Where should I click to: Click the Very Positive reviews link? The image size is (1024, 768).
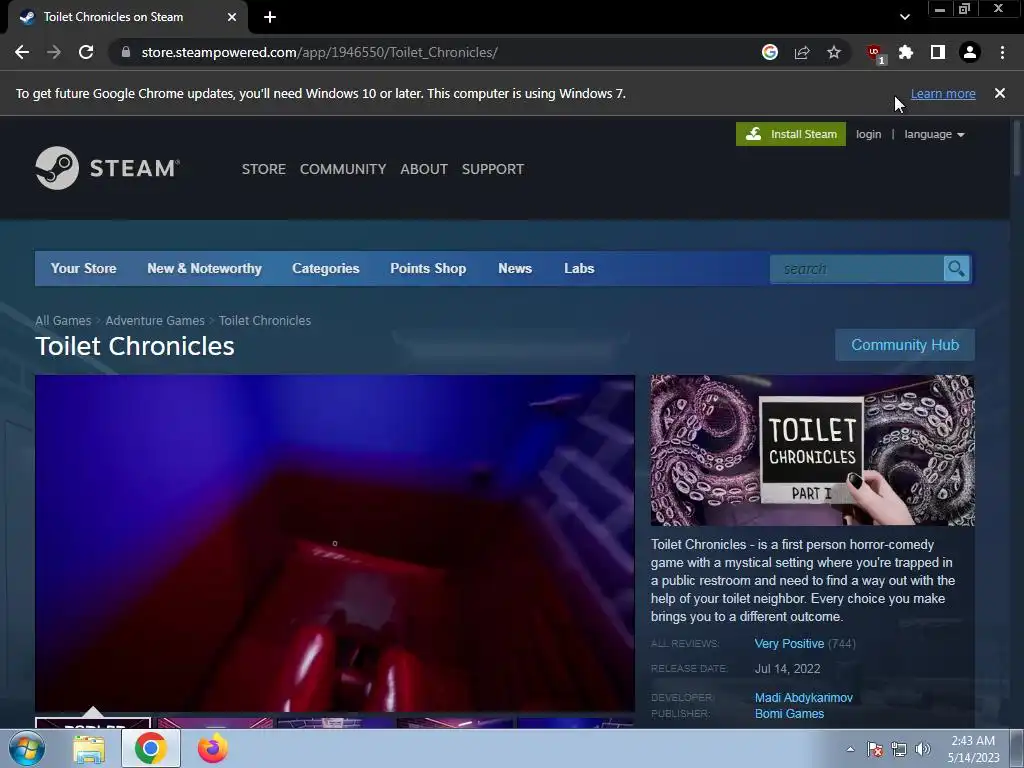(x=790, y=644)
